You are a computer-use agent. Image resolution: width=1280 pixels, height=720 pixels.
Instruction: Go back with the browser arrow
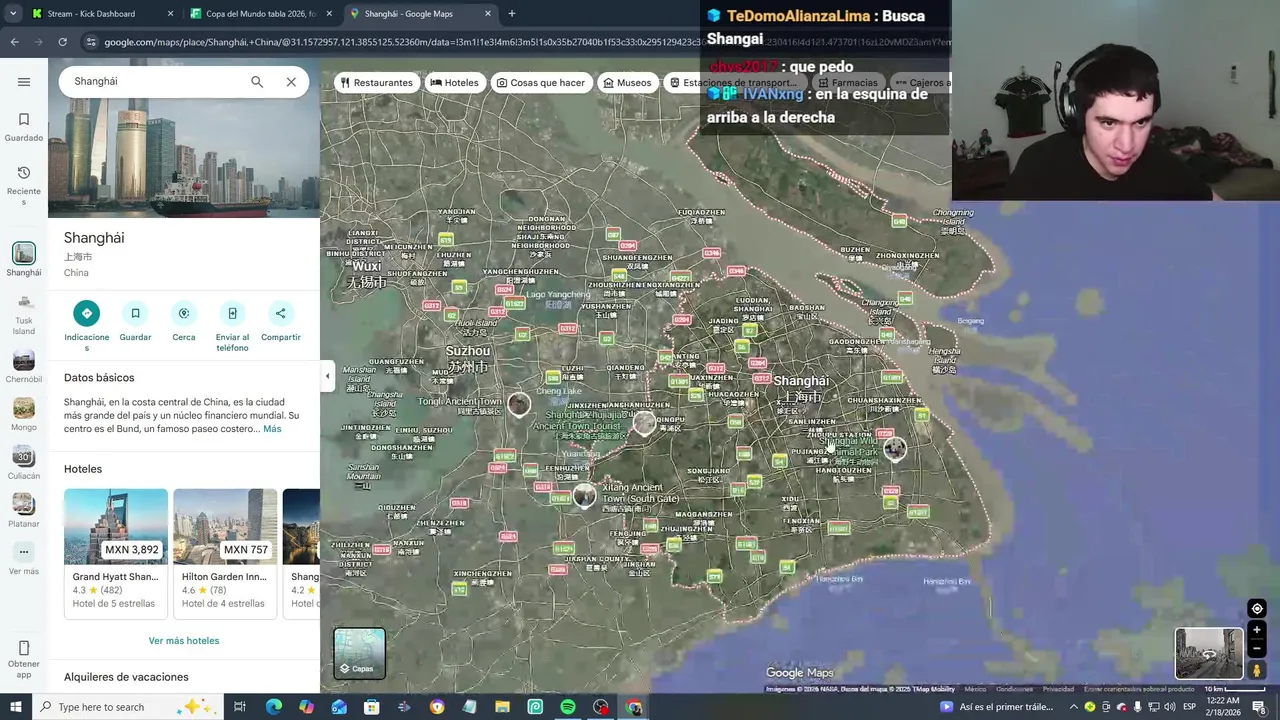(x=14, y=42)
